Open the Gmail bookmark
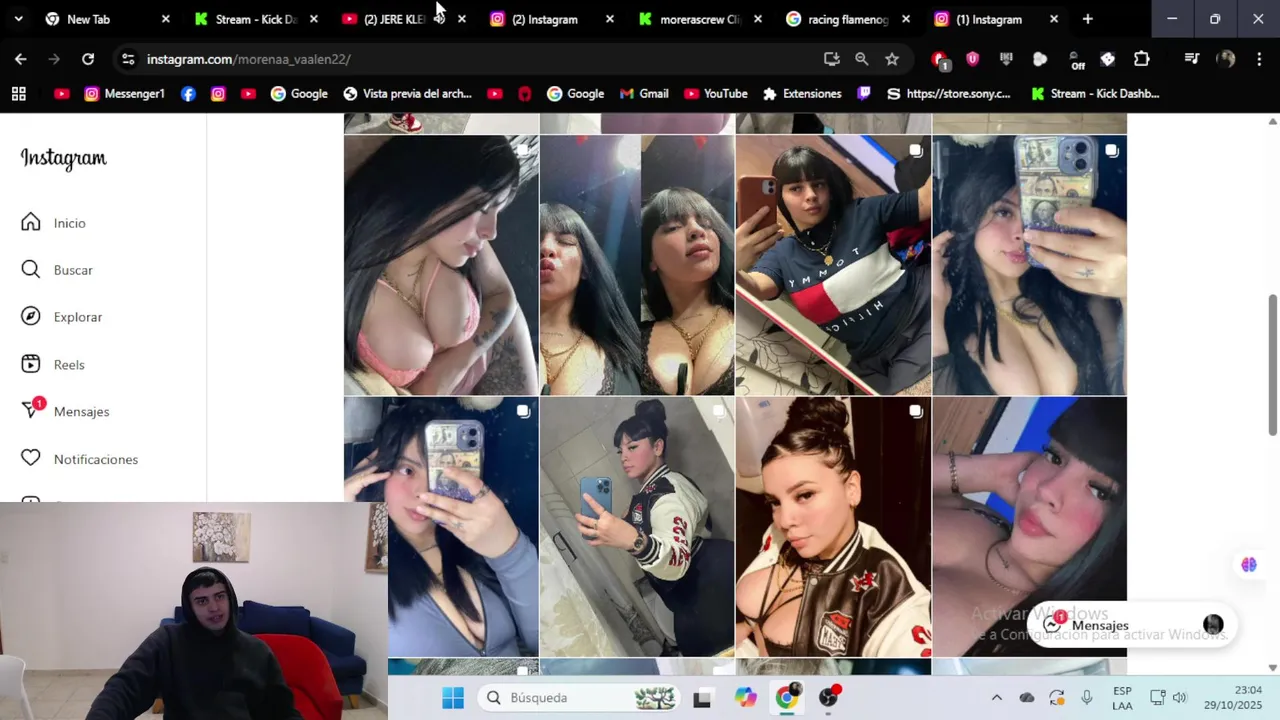This screenshot has height=720, width=1280. (643, 94)
